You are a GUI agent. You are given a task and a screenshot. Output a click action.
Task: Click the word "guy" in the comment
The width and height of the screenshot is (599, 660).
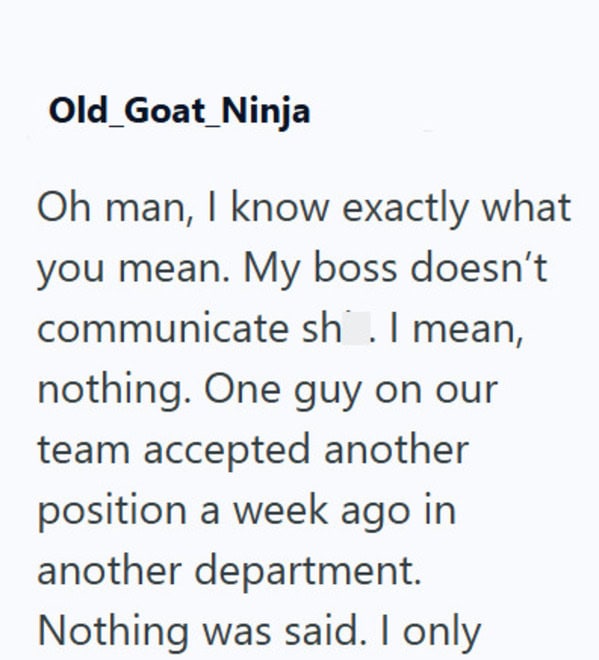pos(327,392)
